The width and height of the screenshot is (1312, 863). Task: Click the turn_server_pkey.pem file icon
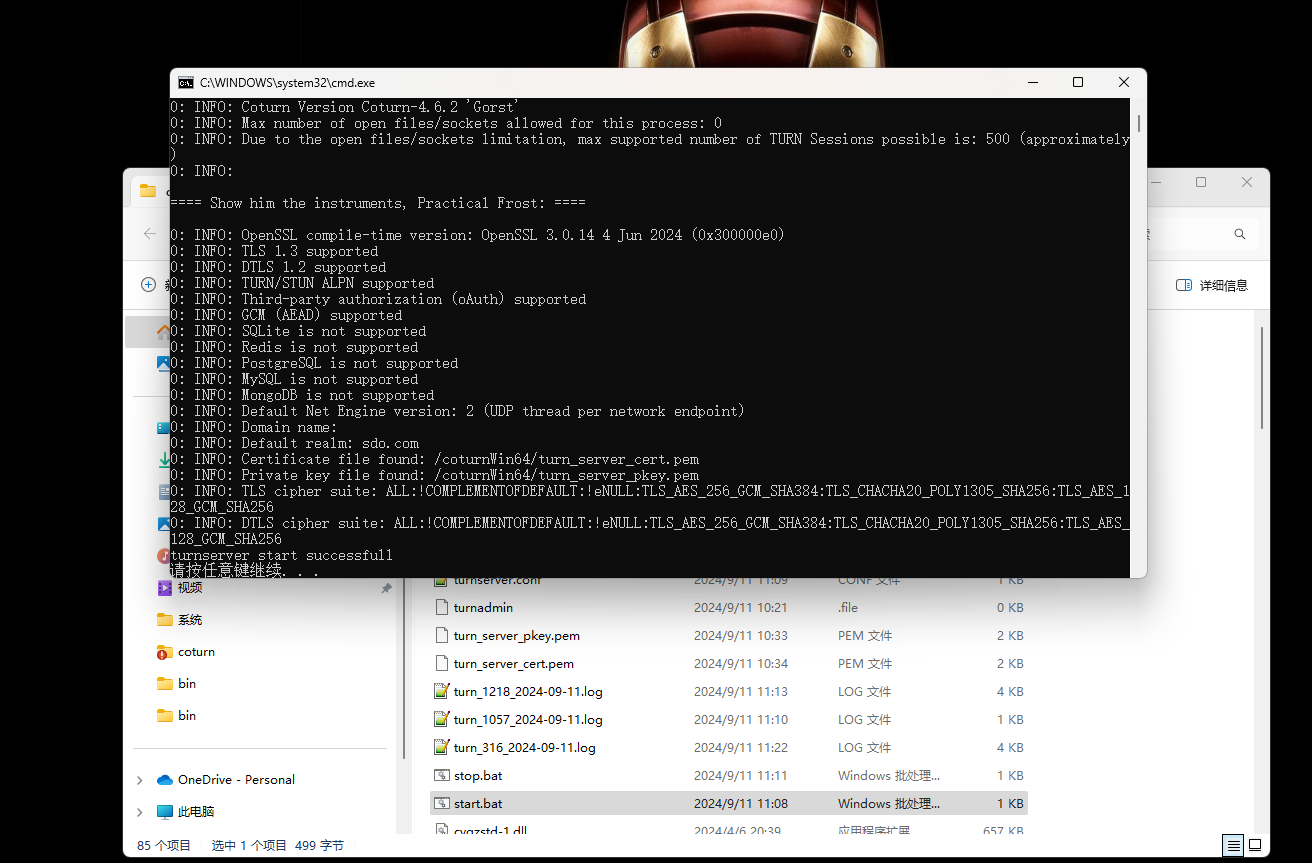[441, 636]
